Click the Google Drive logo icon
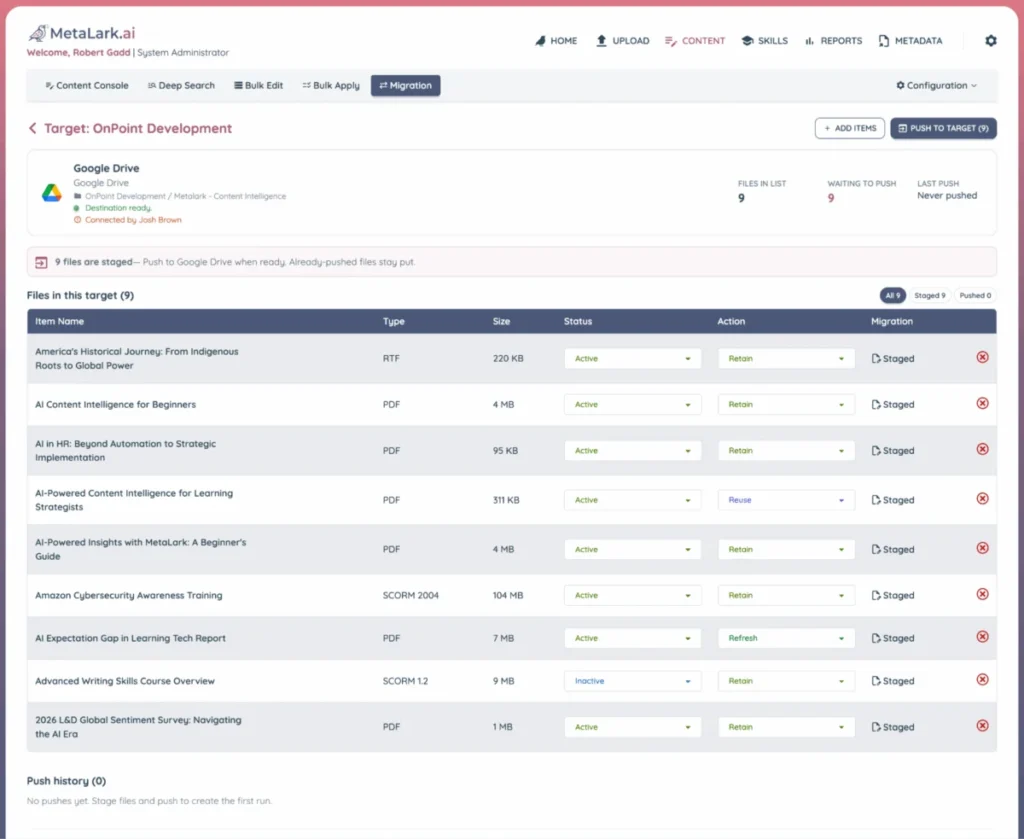This screenshot has width=1024, height=839. [x=52, y=193]
